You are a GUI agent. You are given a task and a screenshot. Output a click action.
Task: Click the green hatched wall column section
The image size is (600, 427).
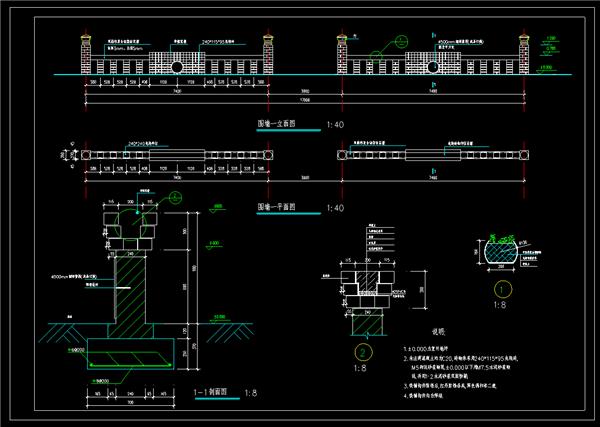pyautogui.click(x=130, y=291)
